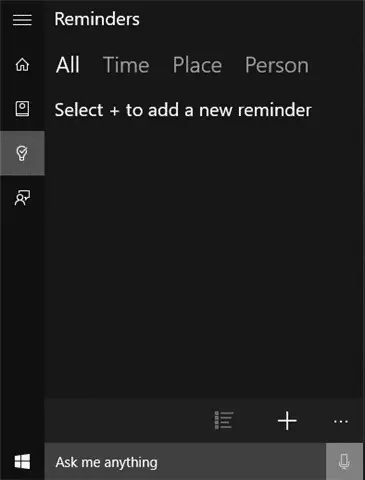Expand the three-dots more options menu
Image resolution: width=365 pixels, height=480 pixels.
click(x=341, y=422)
